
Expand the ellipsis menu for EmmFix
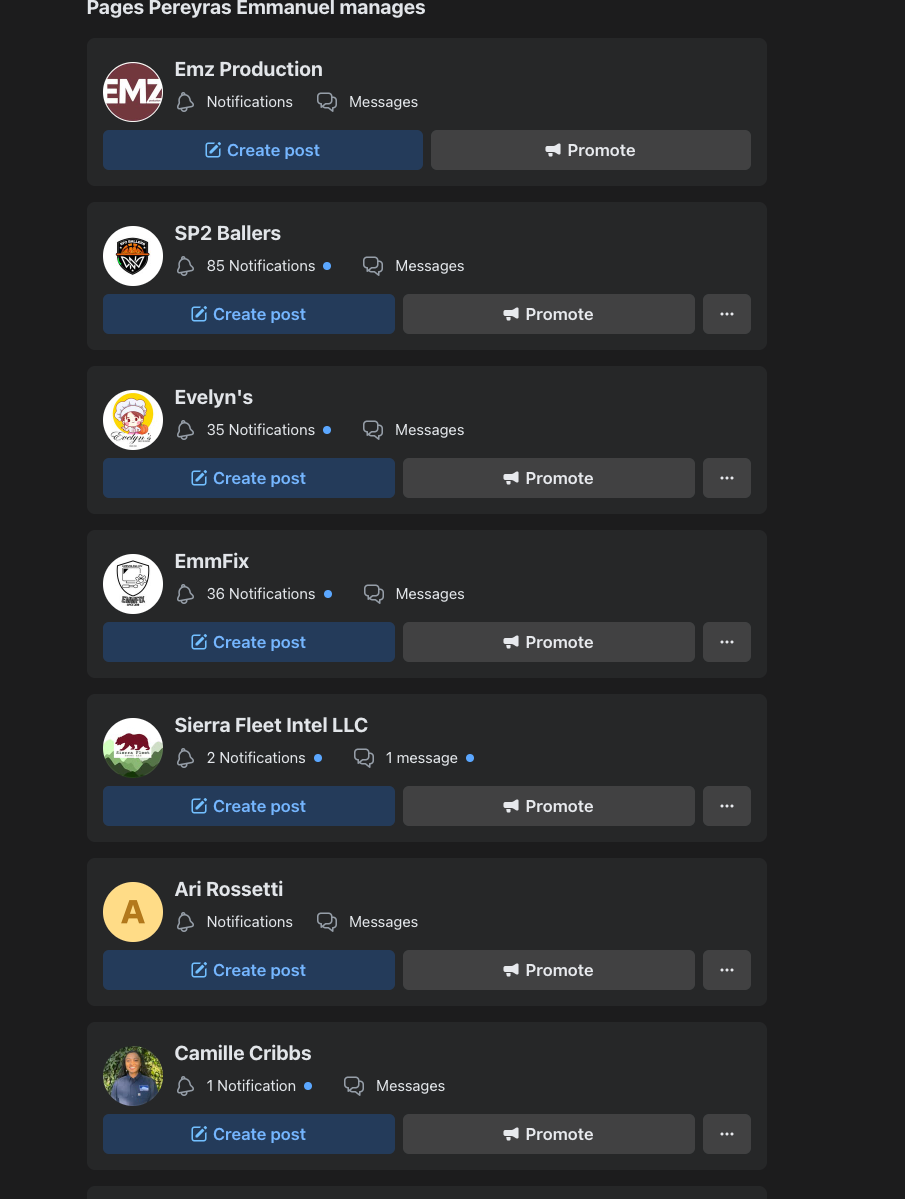pos(727,642)
